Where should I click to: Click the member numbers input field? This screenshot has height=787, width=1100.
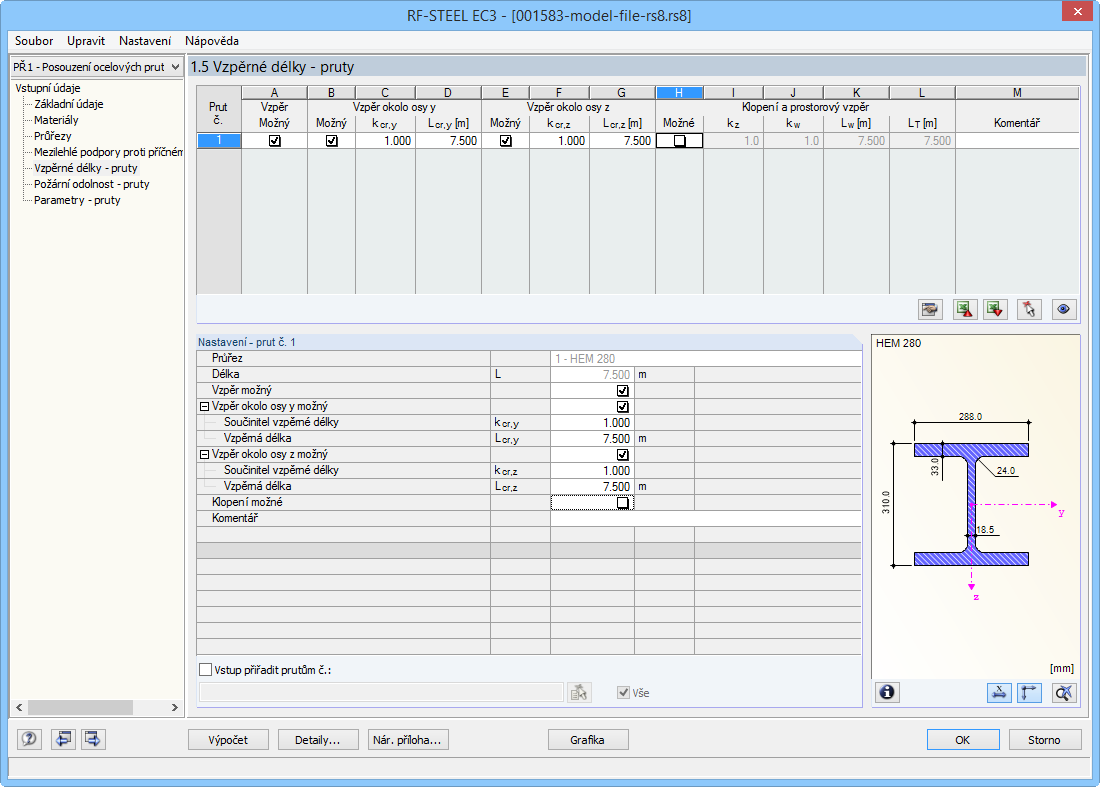coord(382,692)
